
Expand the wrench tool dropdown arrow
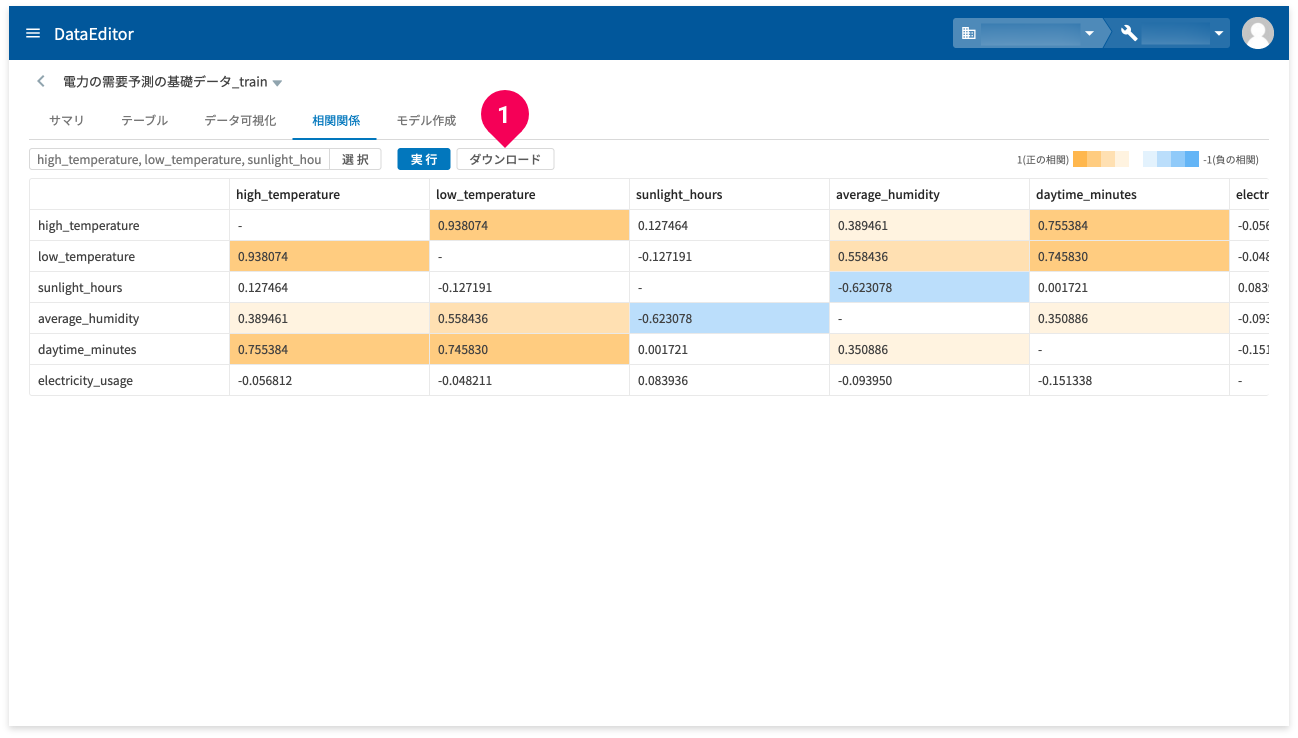(x=1219, y=34)
